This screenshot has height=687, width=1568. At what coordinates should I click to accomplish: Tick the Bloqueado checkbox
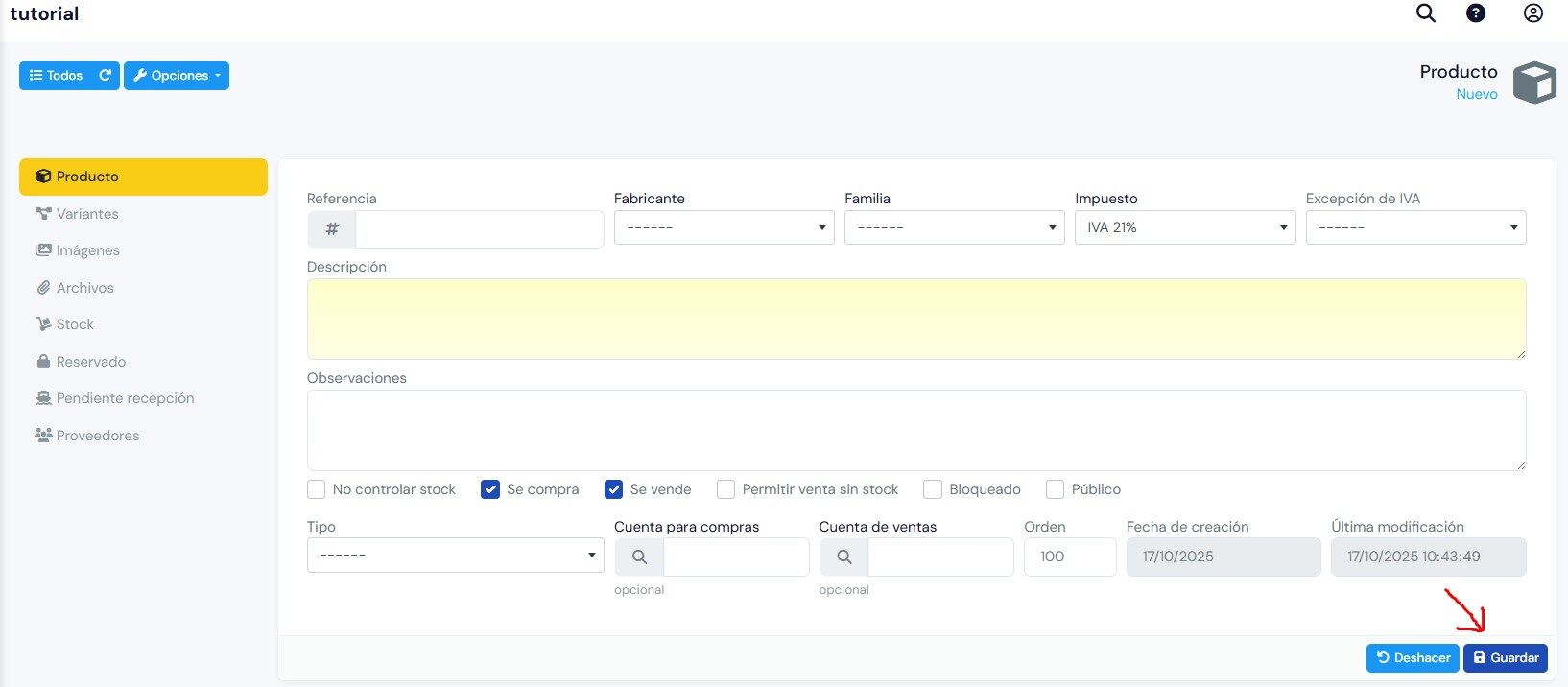point(933,489)
